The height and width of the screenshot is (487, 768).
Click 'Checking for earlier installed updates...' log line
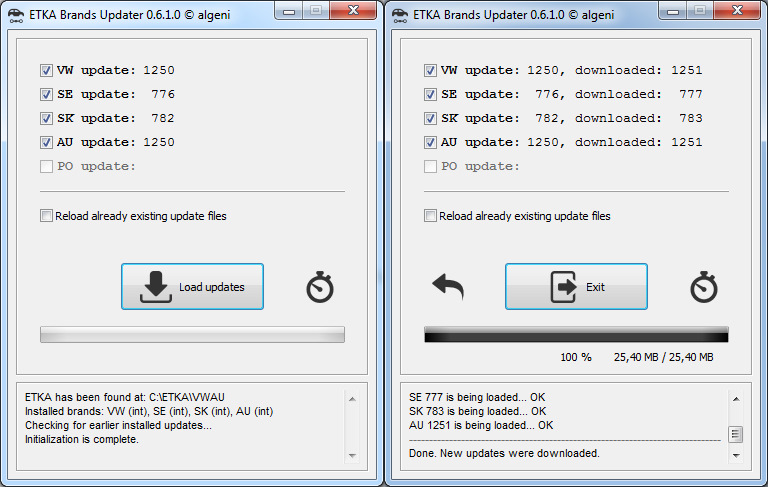118,425
